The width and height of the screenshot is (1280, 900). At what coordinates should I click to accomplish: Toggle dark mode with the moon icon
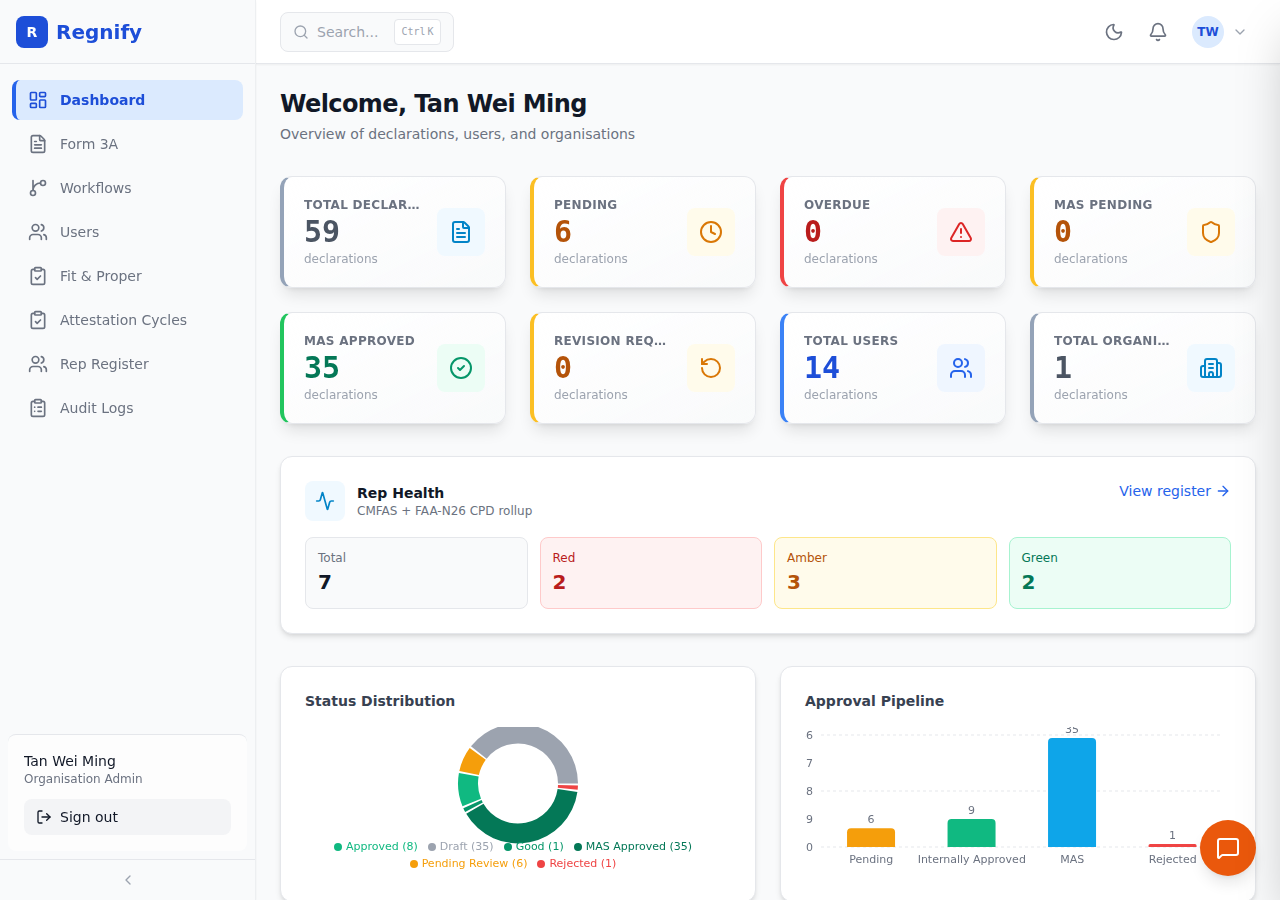pyautogui.click(x=1114, y=32)
